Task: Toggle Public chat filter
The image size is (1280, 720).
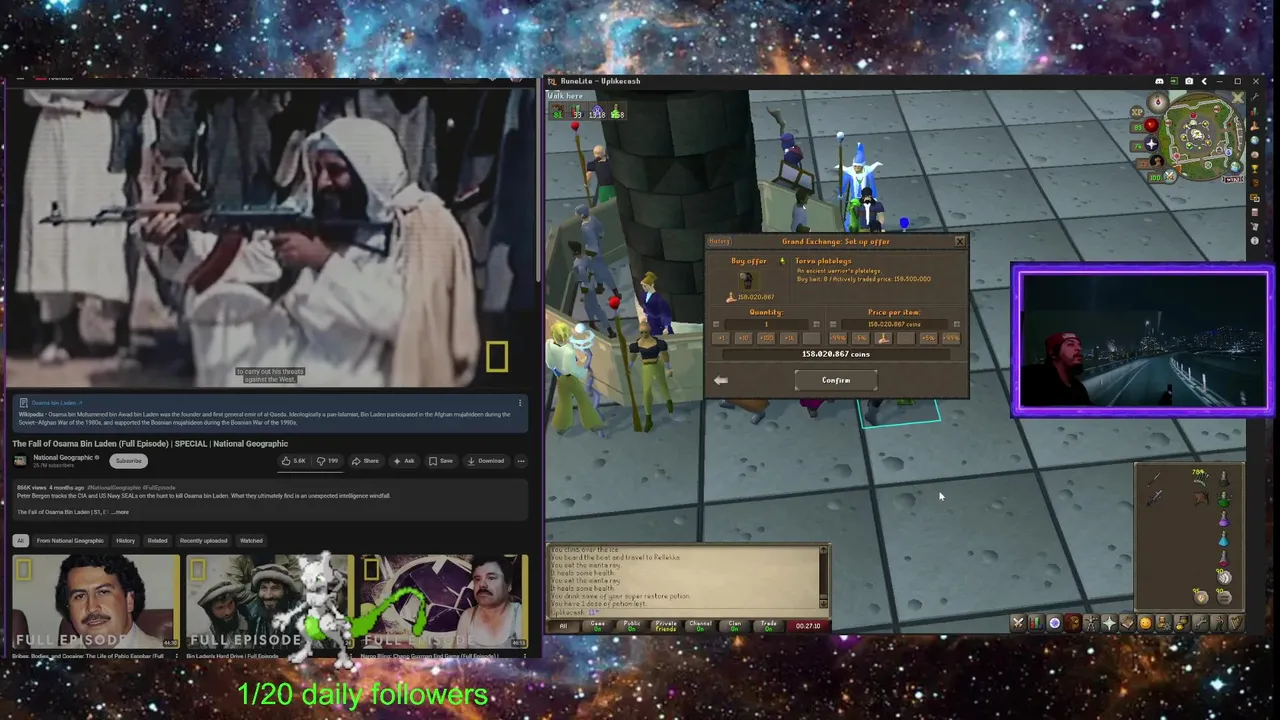Action: (x=632, y=626)
